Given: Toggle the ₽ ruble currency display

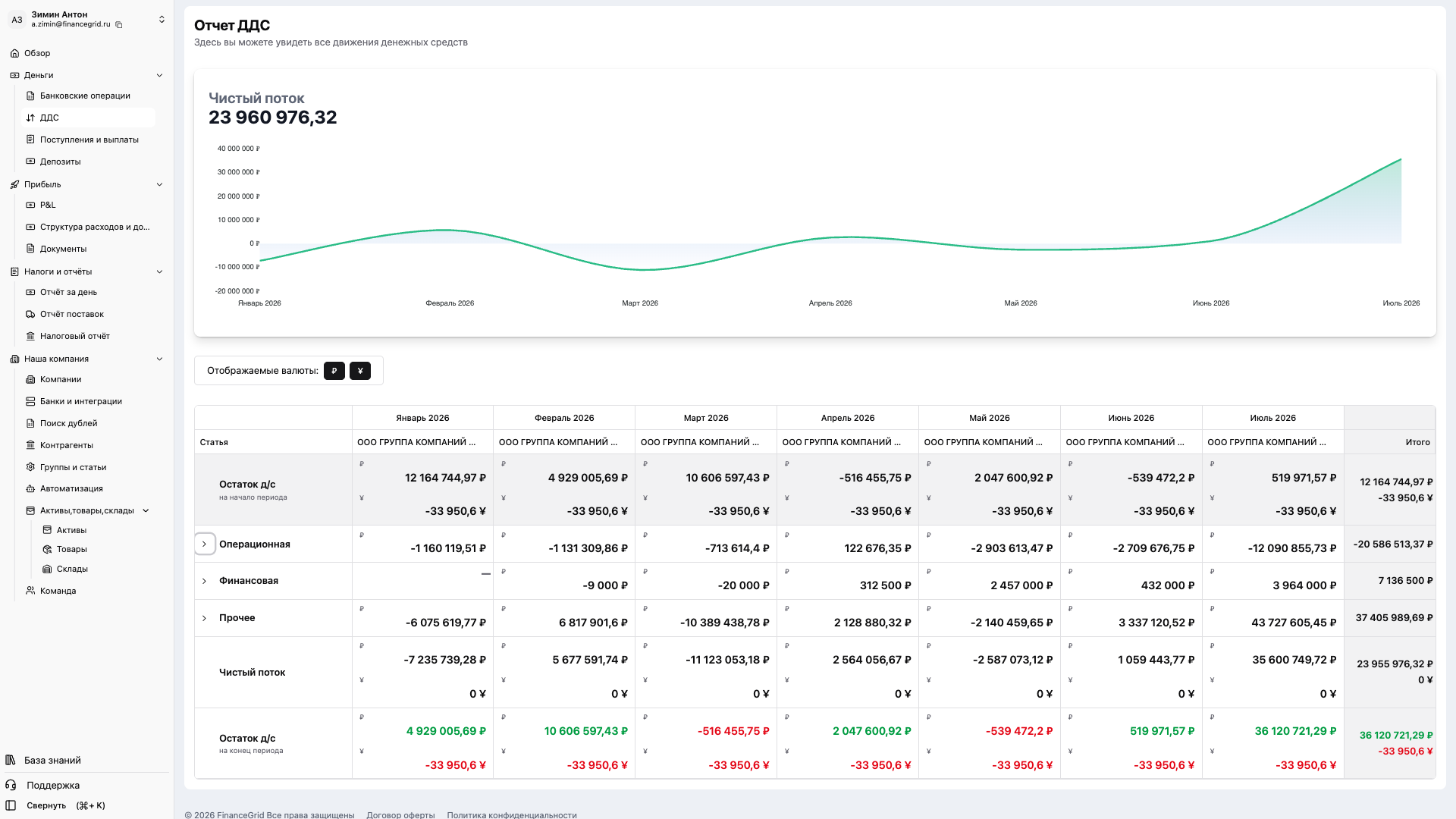Looking at the screenshot, I should [x=334, y=371].
